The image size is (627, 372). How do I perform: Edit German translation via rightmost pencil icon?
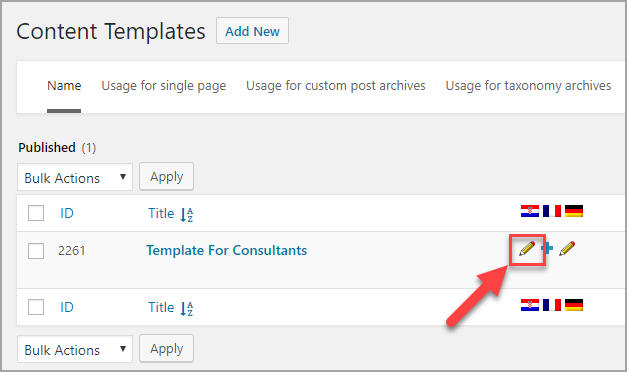point(567,248)
